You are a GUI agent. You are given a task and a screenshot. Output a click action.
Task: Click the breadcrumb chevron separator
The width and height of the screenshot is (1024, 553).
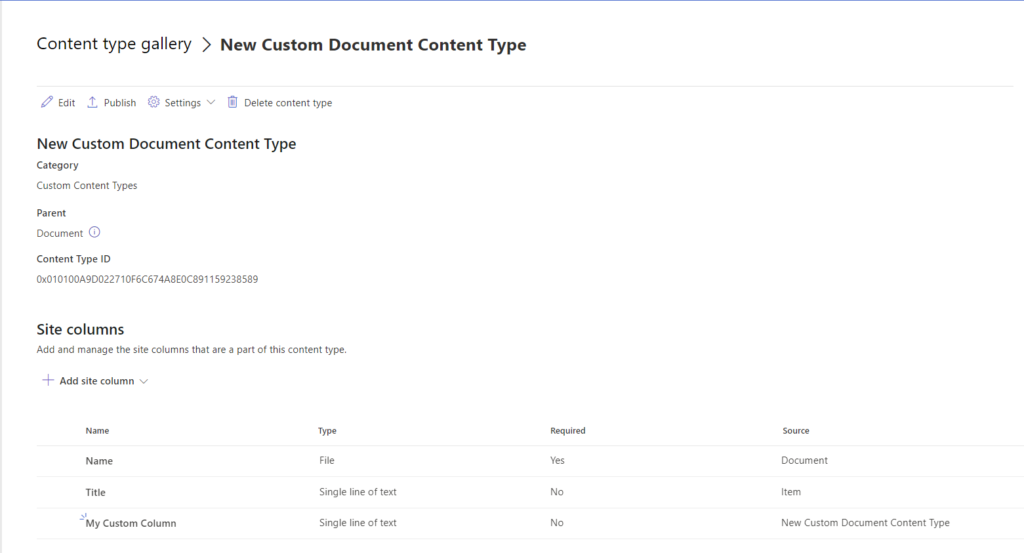pos(206,44)
